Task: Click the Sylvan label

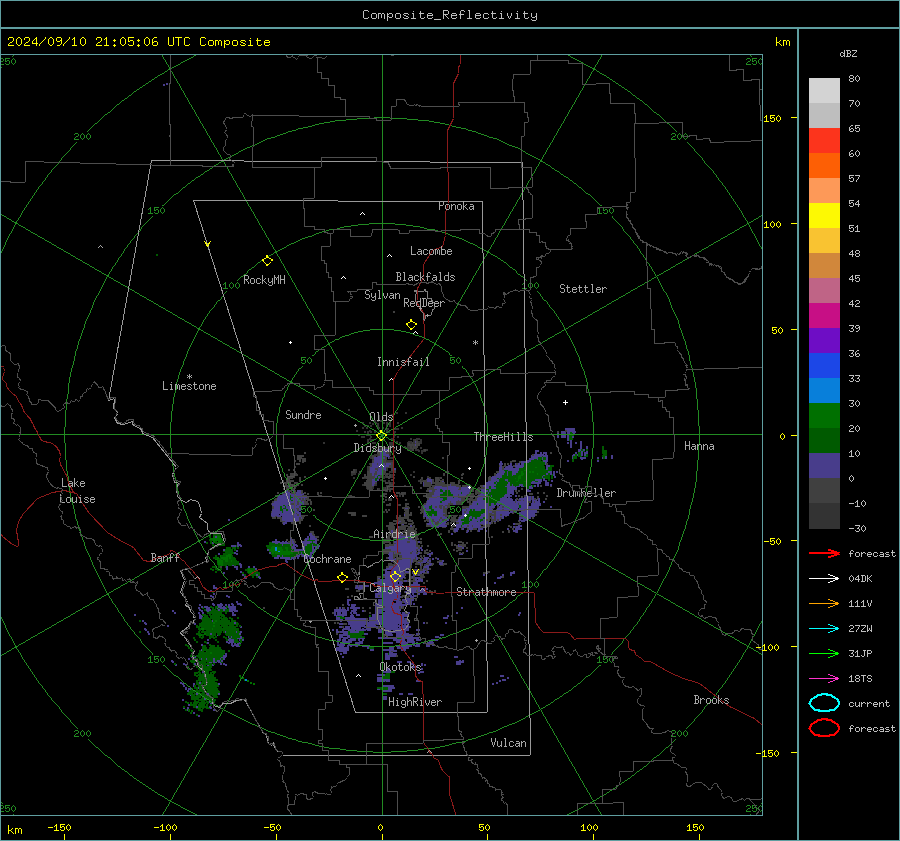Action: [x=382, y=295]
